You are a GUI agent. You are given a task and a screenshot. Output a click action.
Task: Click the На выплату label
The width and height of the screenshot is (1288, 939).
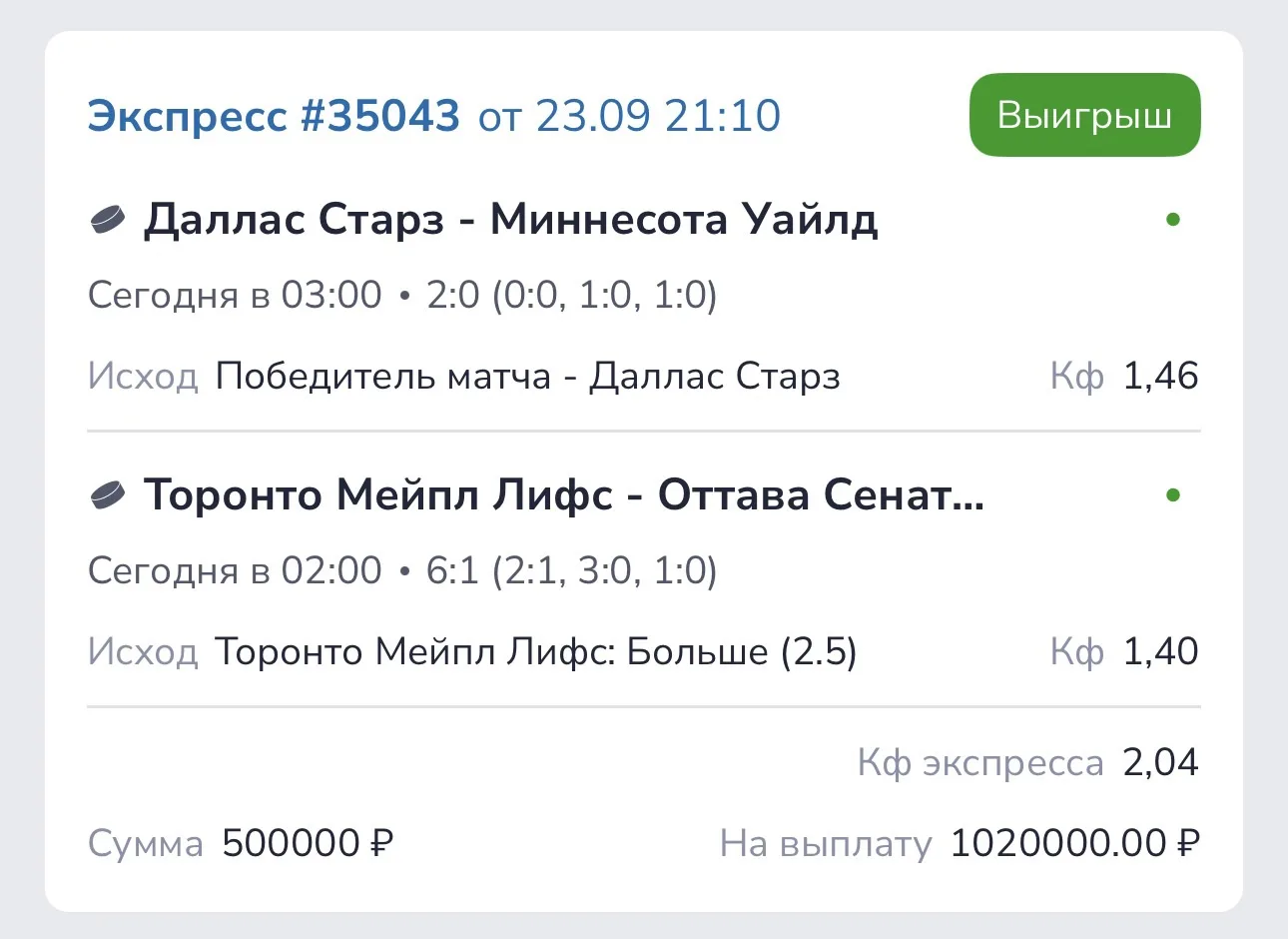pyautogui.click(x=826, y=845)
